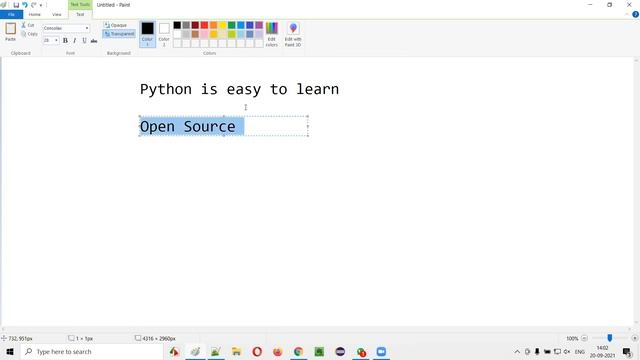Pick the green color swatch in top row
This screenshot has width=640, height=360.
click(x=231, y=25)
